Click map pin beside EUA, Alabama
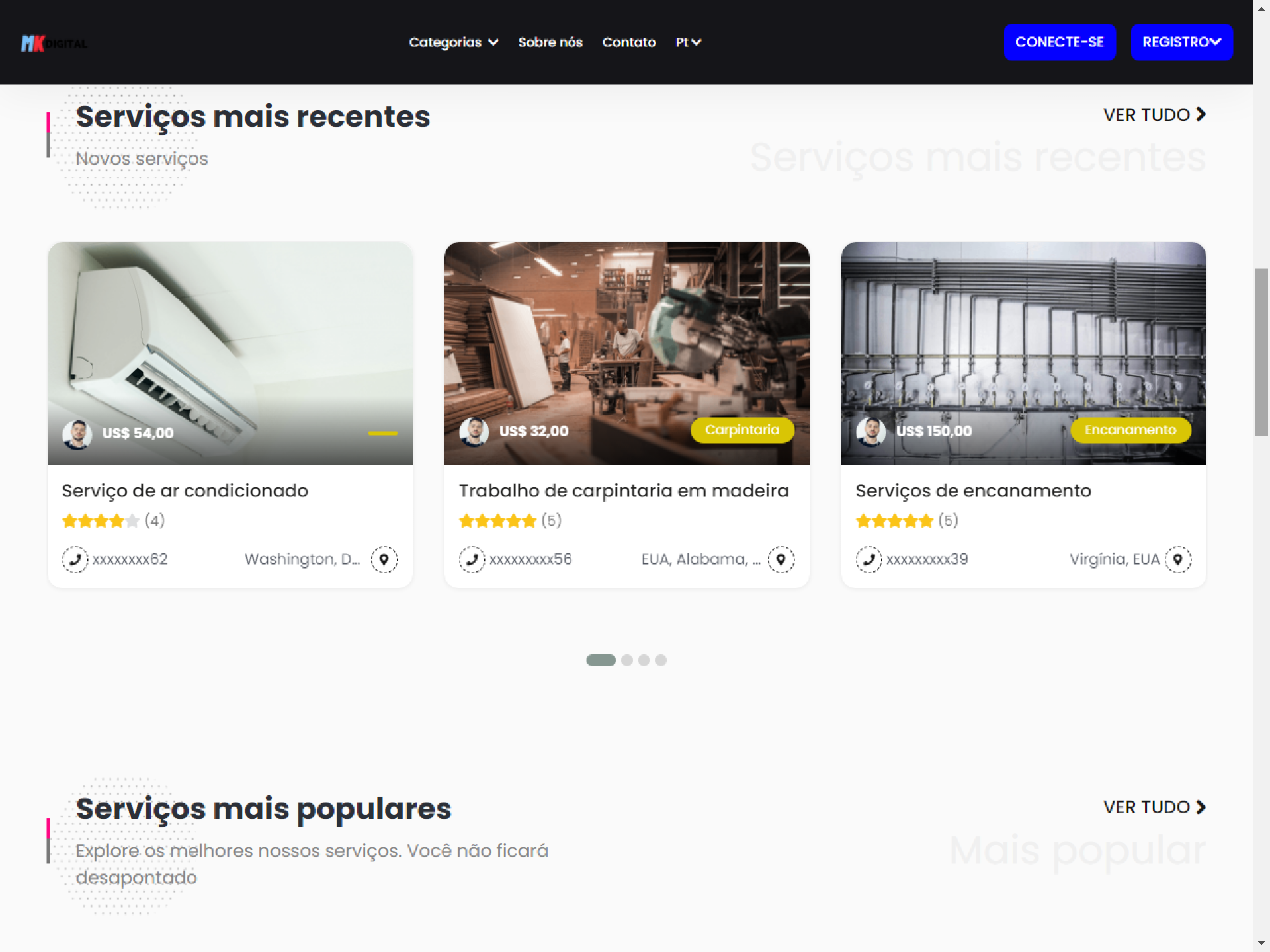Screen dimensions: 1270x952 [x=781, y=559]
